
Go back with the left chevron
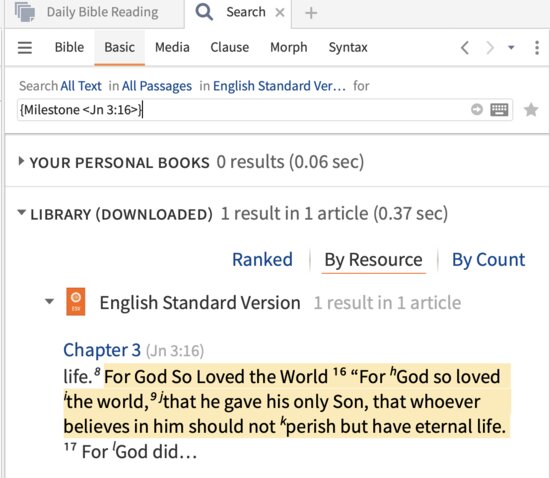(x=465, y=48)
